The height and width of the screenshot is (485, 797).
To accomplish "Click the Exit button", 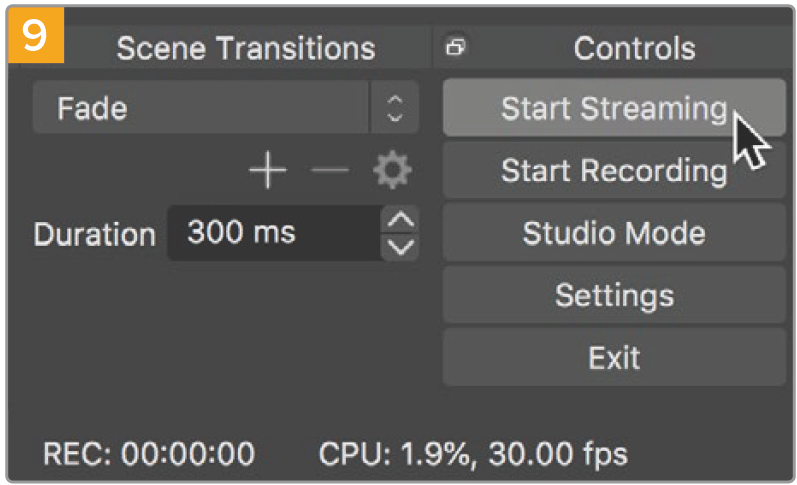I will pyautogui.click(x=614, y=357).
